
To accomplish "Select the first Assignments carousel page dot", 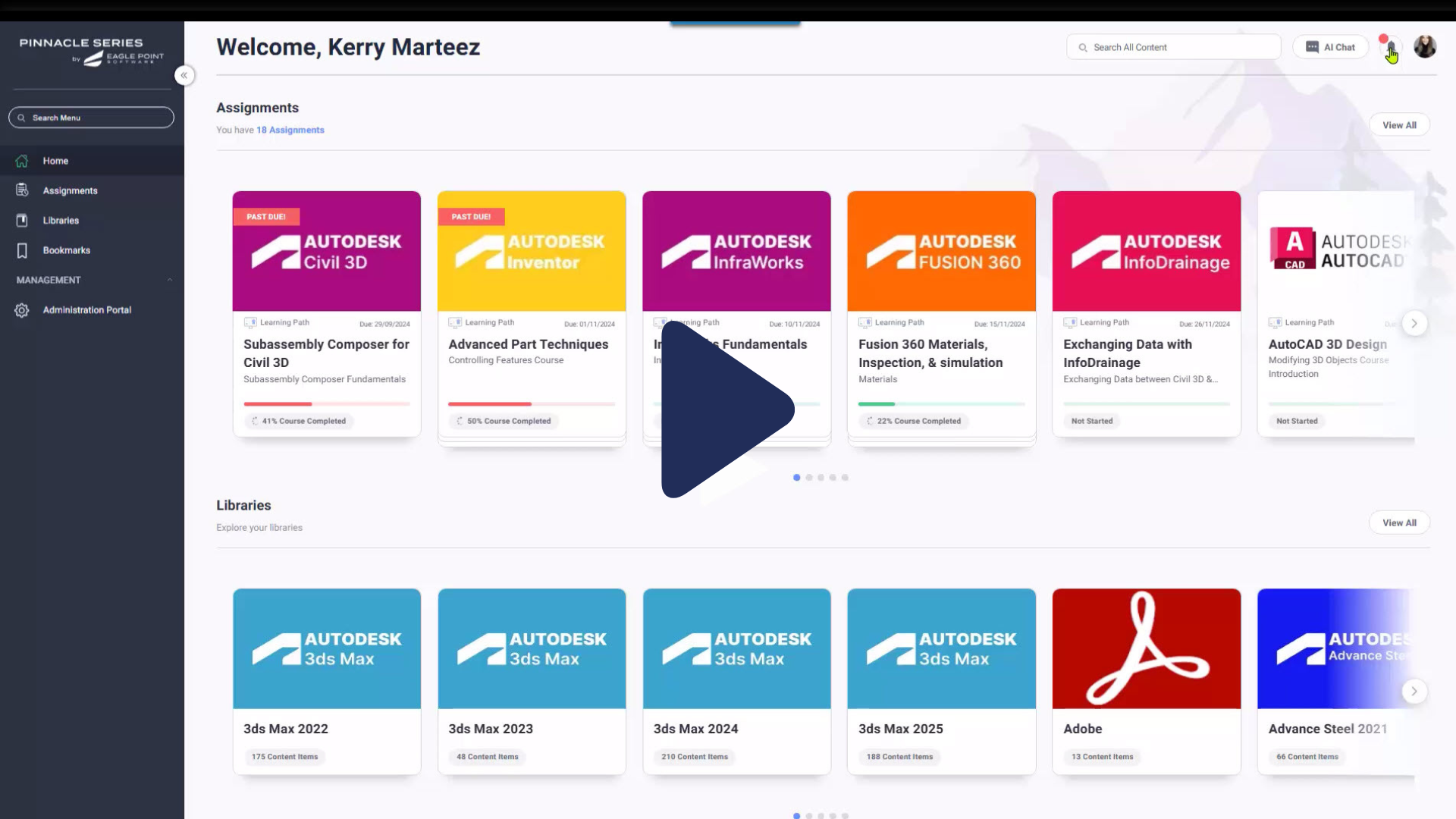I will [x=797, y=478].
